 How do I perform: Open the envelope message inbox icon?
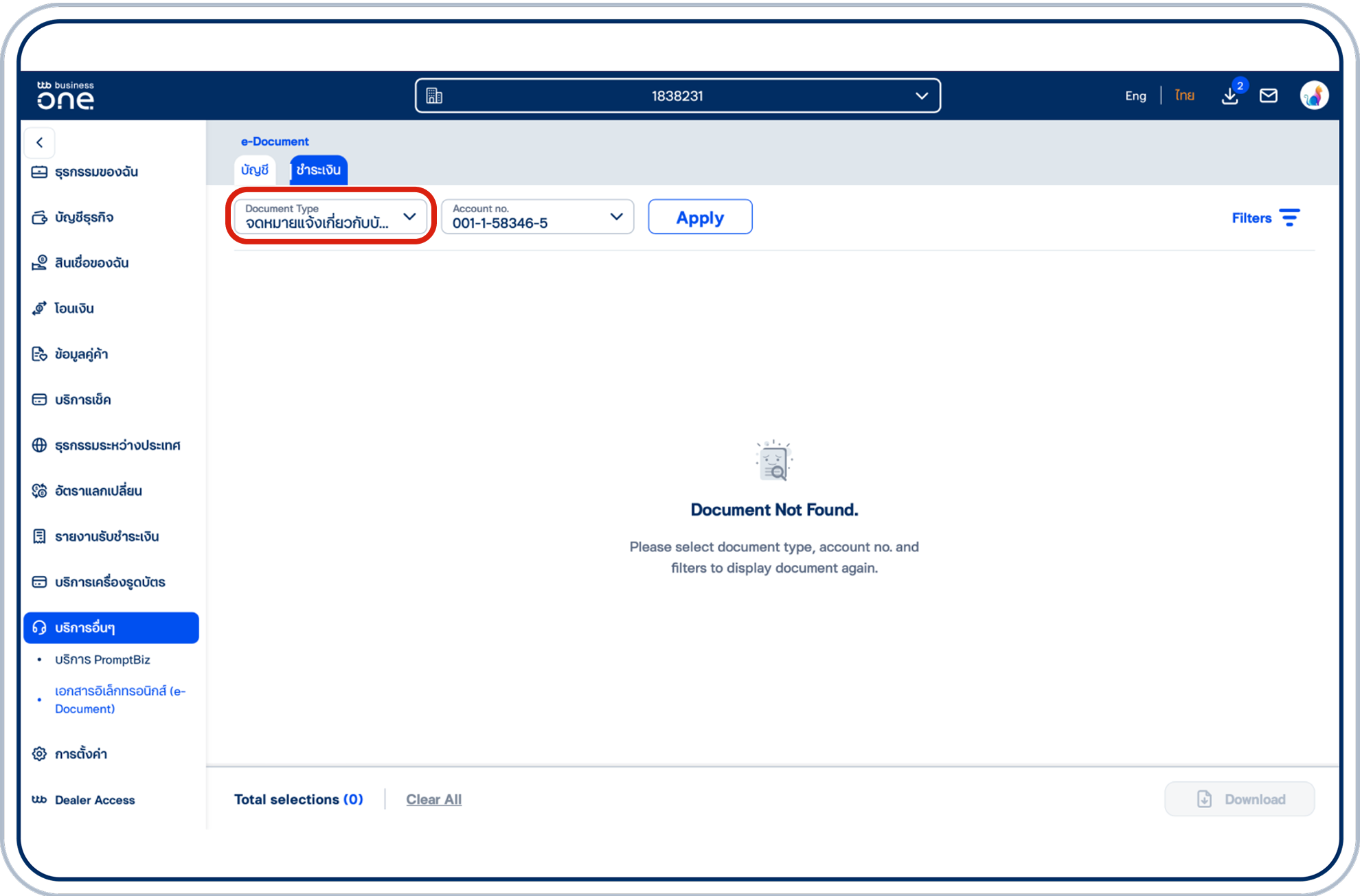click(x=1269, y=95)
